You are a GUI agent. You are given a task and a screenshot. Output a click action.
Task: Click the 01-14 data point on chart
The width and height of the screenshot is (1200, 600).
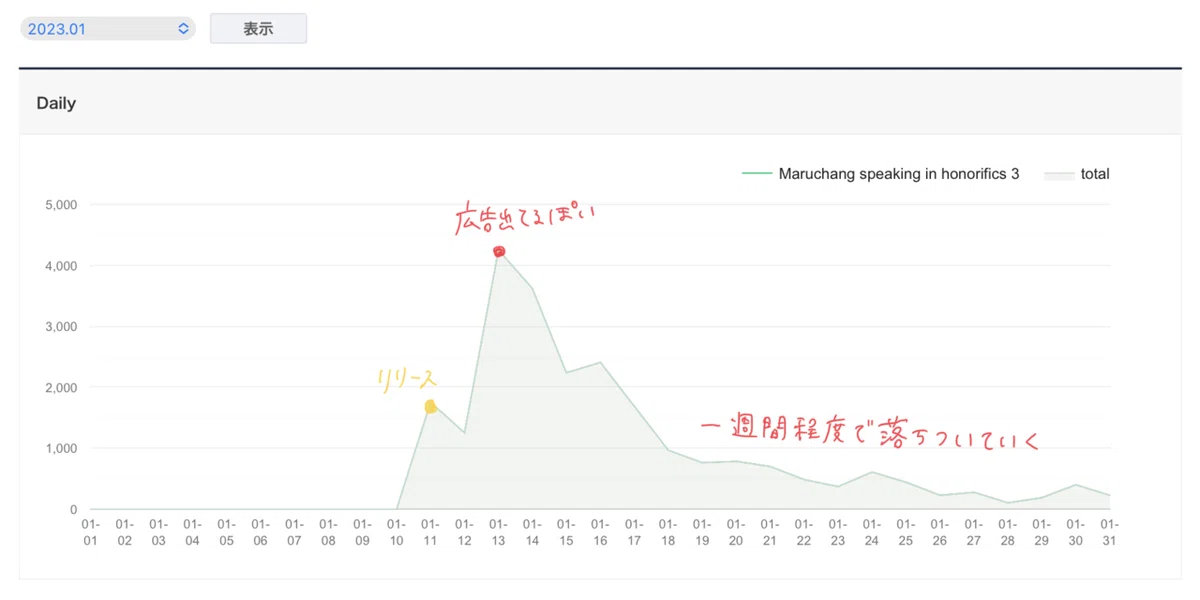tap(532, 288)
